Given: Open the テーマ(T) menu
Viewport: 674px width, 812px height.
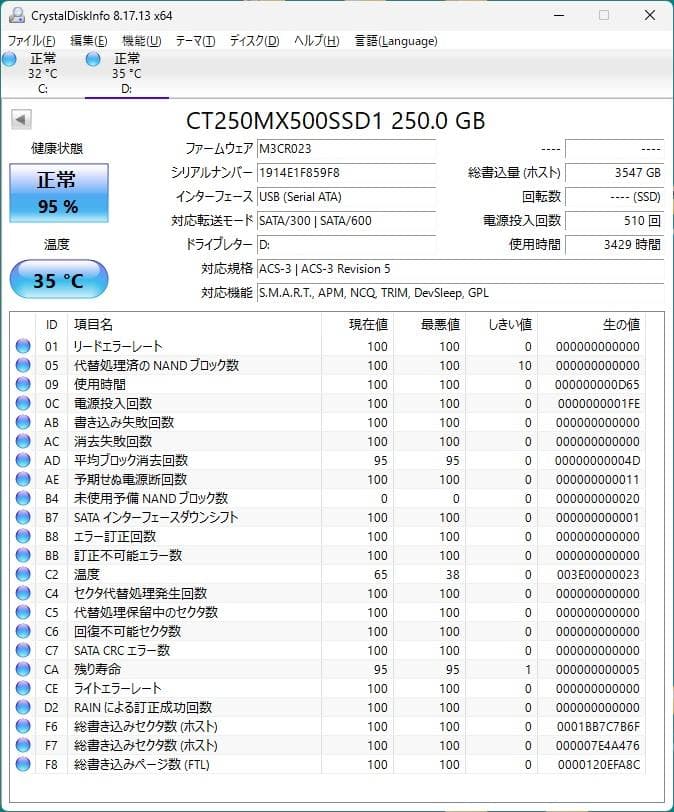Looking at the screenshot, I should (195, 40).
